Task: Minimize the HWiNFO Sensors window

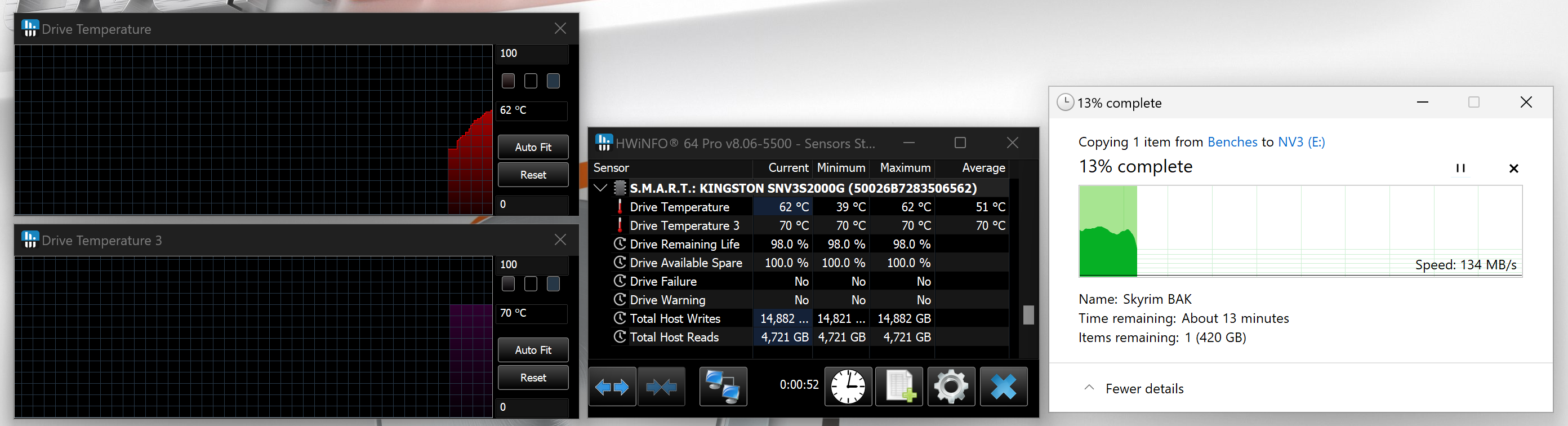Action: [x=909, y=143]
